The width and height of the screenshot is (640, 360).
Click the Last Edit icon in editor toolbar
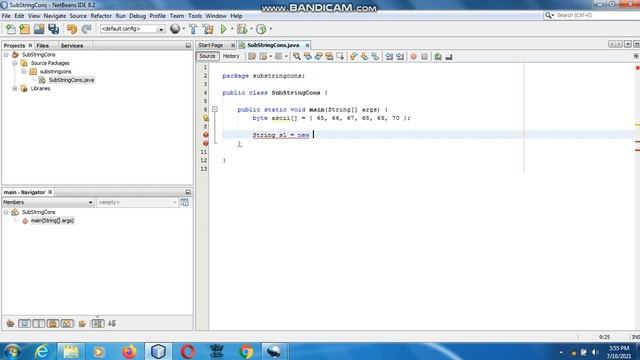[x=252, y=57]
